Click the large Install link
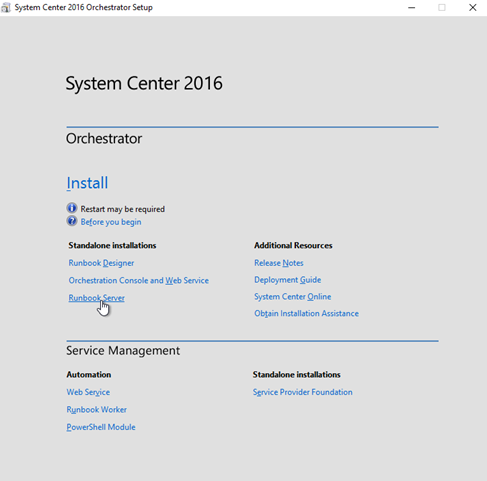The image size is (487, 481). coord(87,183)
